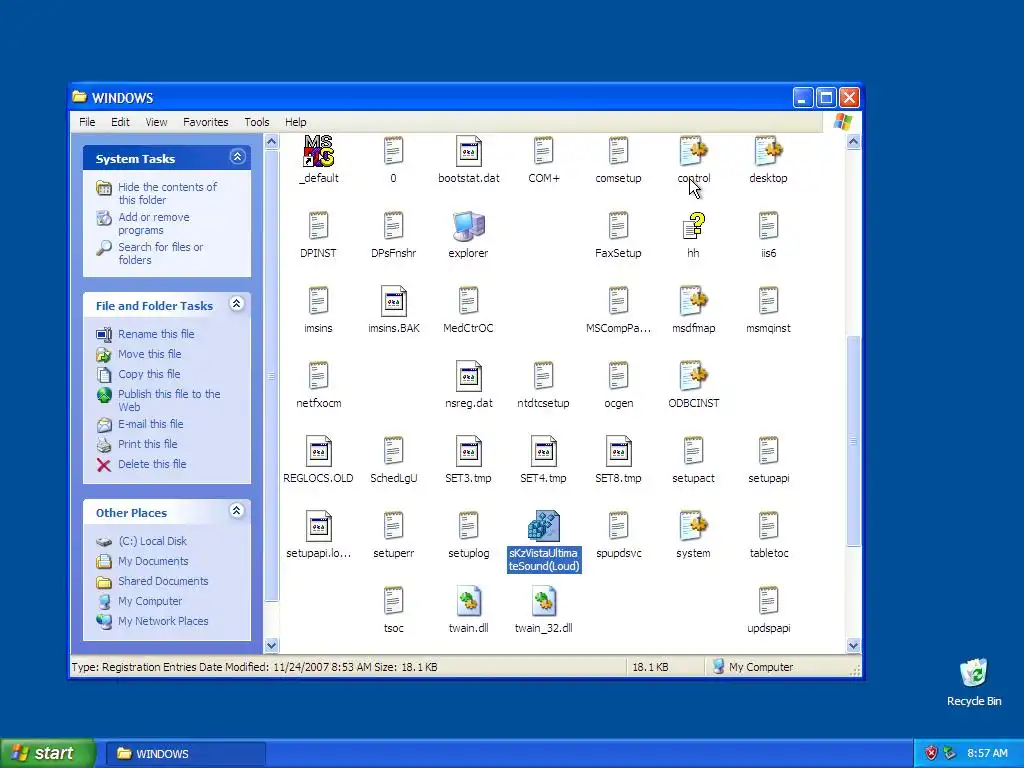Click Move this file link
1024x768 pixels.
[150, 354]
